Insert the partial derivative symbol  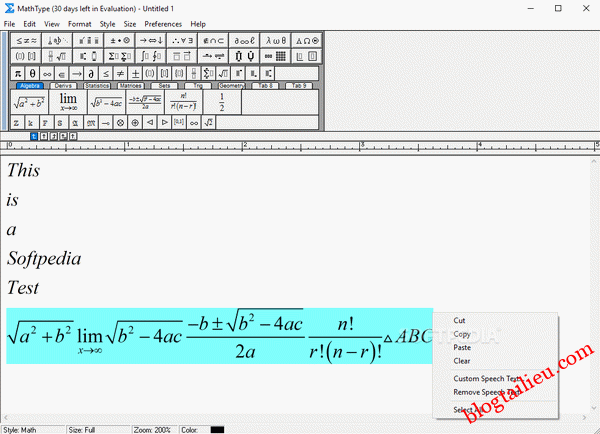pyautogui.click(x=91, y=73)
